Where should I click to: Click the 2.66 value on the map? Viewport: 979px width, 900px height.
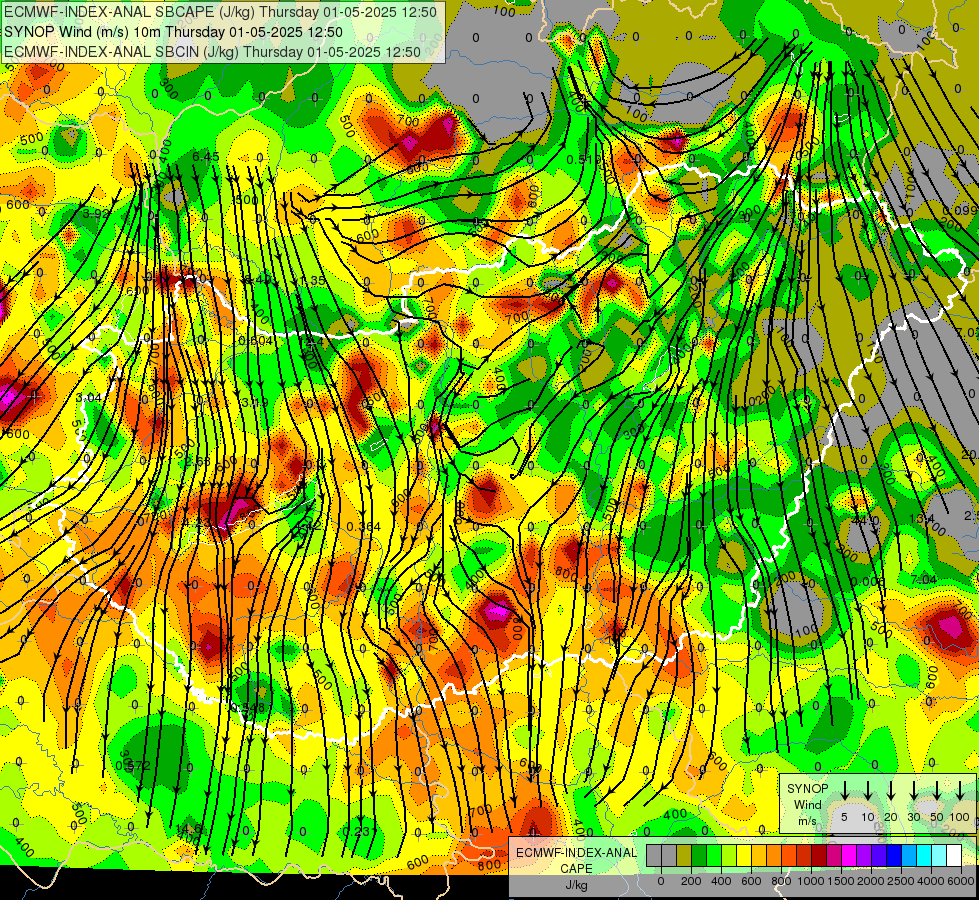click(198, 462)
